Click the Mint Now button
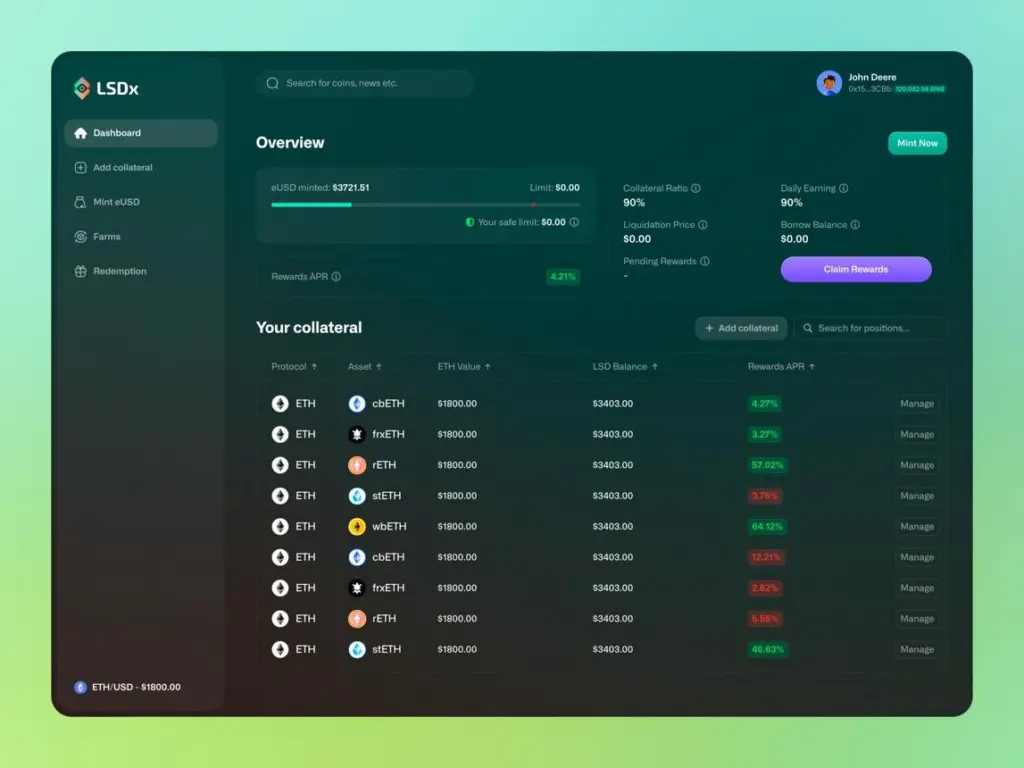The image size is (1024, 768). pos(917,143)
